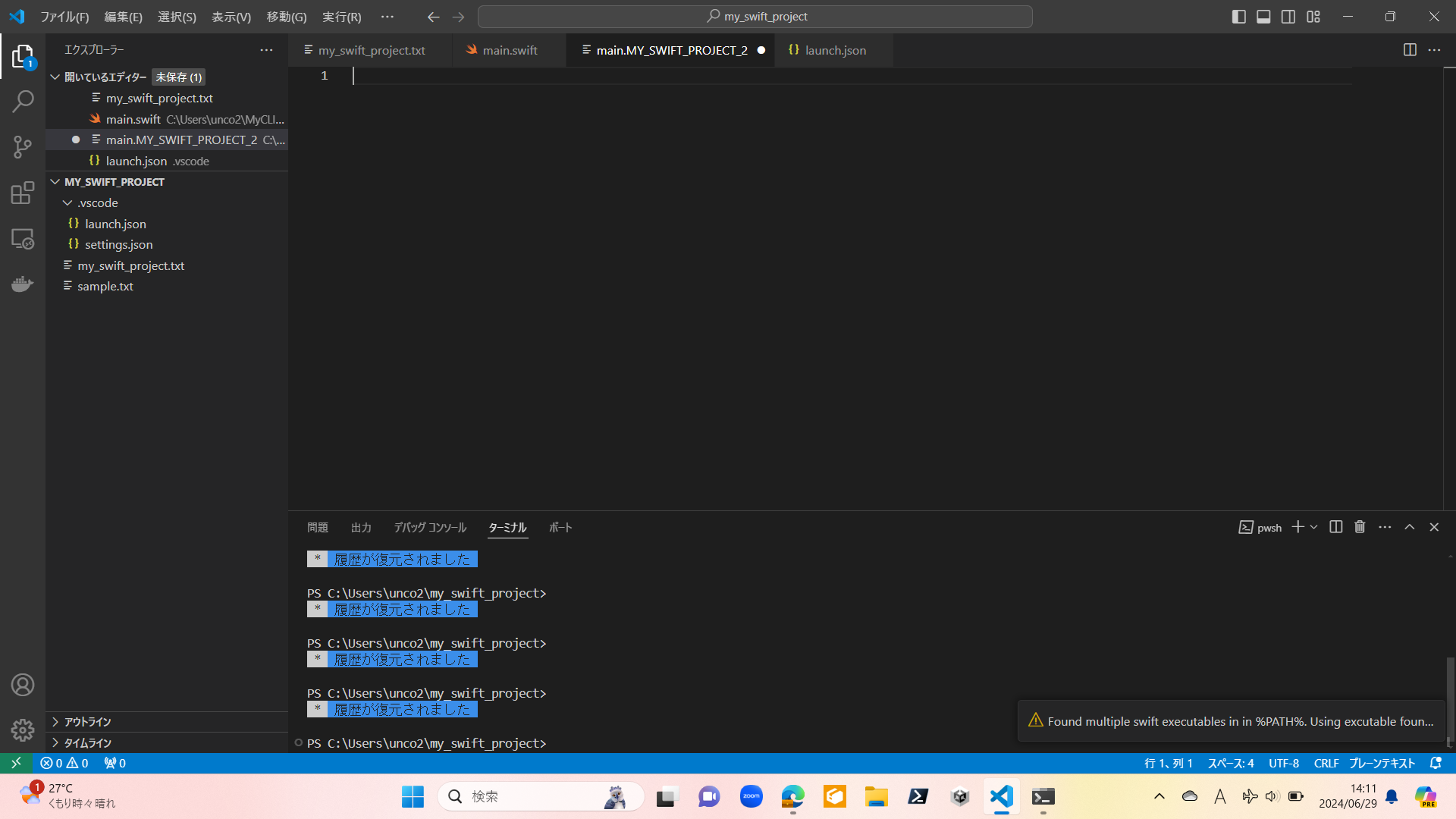1456x819 pixels.
Task: Open terminal launch profile dropdown arrow
Action: point(1313,527)
